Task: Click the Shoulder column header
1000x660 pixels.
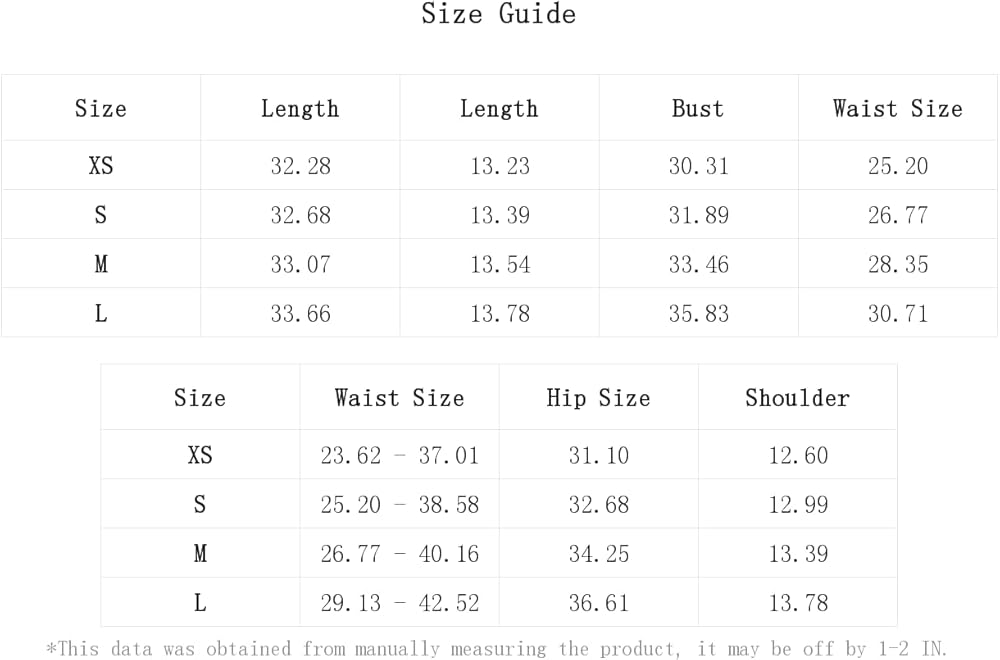Action: [x=797, y=397]
